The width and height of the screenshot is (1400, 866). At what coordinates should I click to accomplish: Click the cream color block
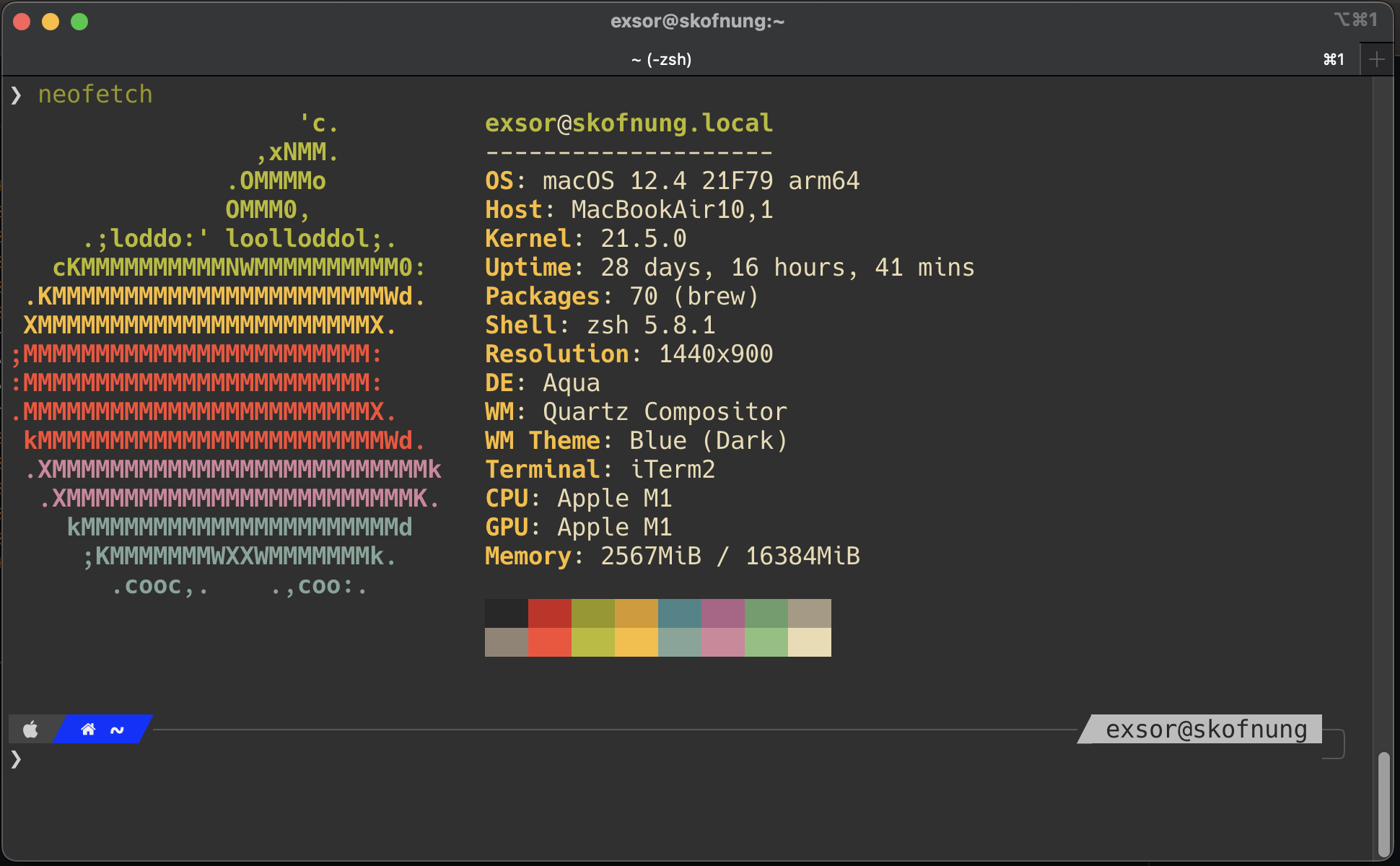(809, 642)
